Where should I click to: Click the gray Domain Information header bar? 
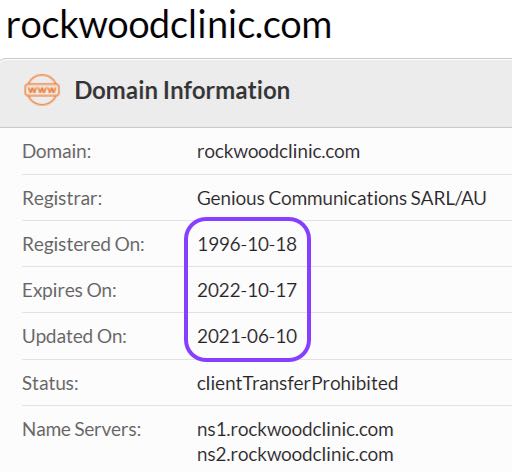pyautogui.click(x=256, y=93)
